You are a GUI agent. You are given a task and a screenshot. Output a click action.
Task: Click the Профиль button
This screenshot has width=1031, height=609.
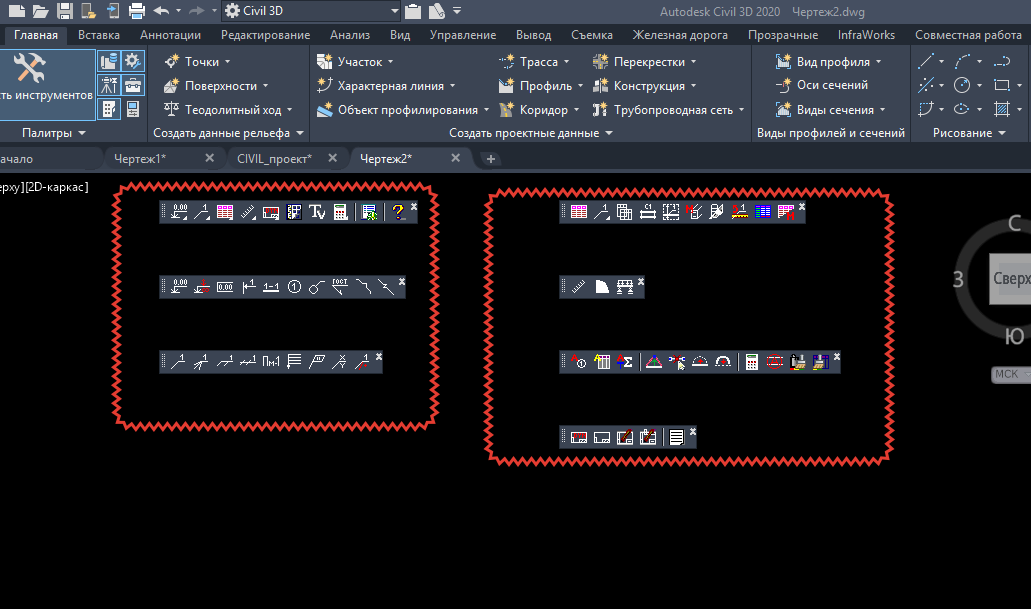click(535, 86)
